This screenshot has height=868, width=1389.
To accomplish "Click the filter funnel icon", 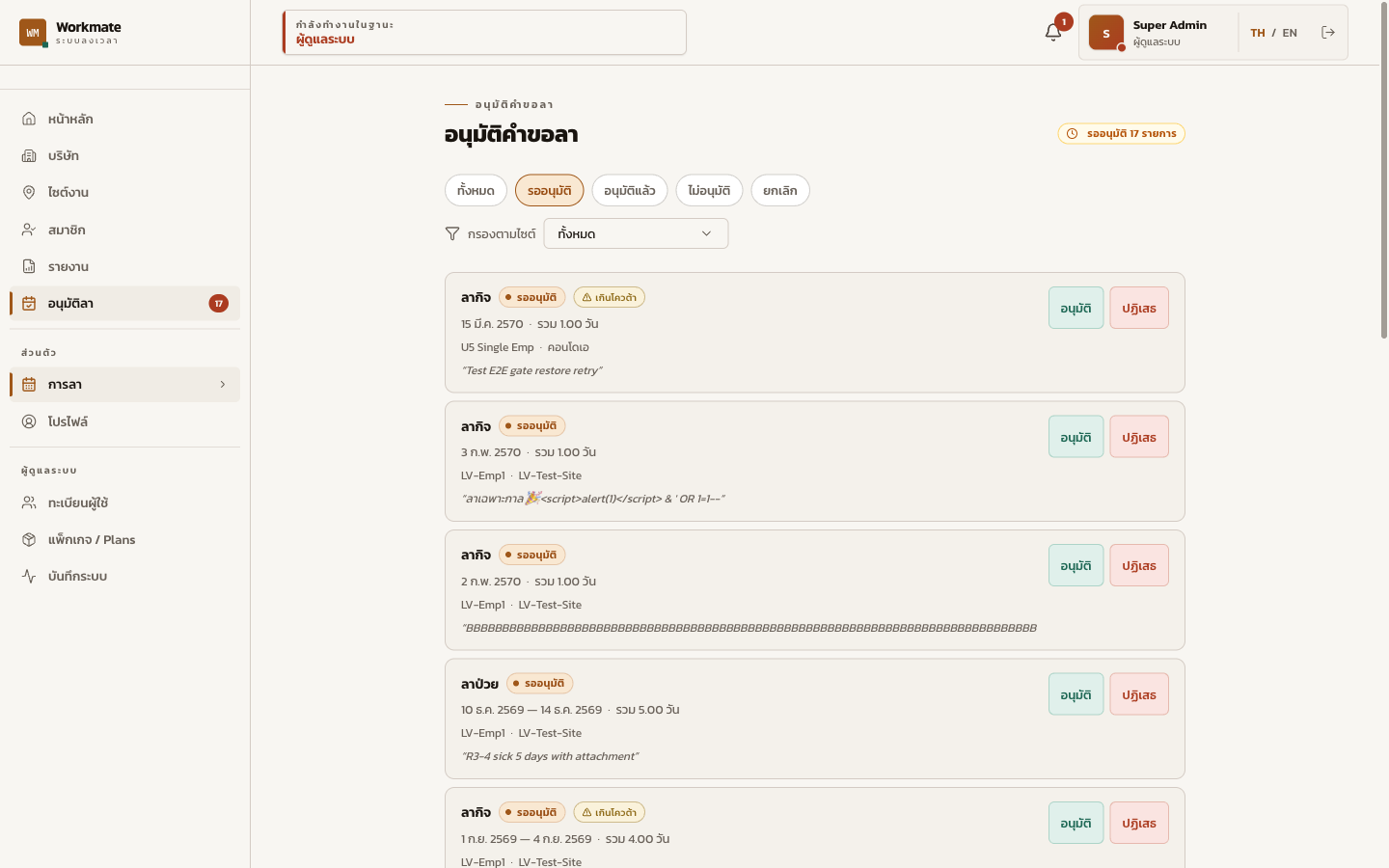I will pos(452,233).
